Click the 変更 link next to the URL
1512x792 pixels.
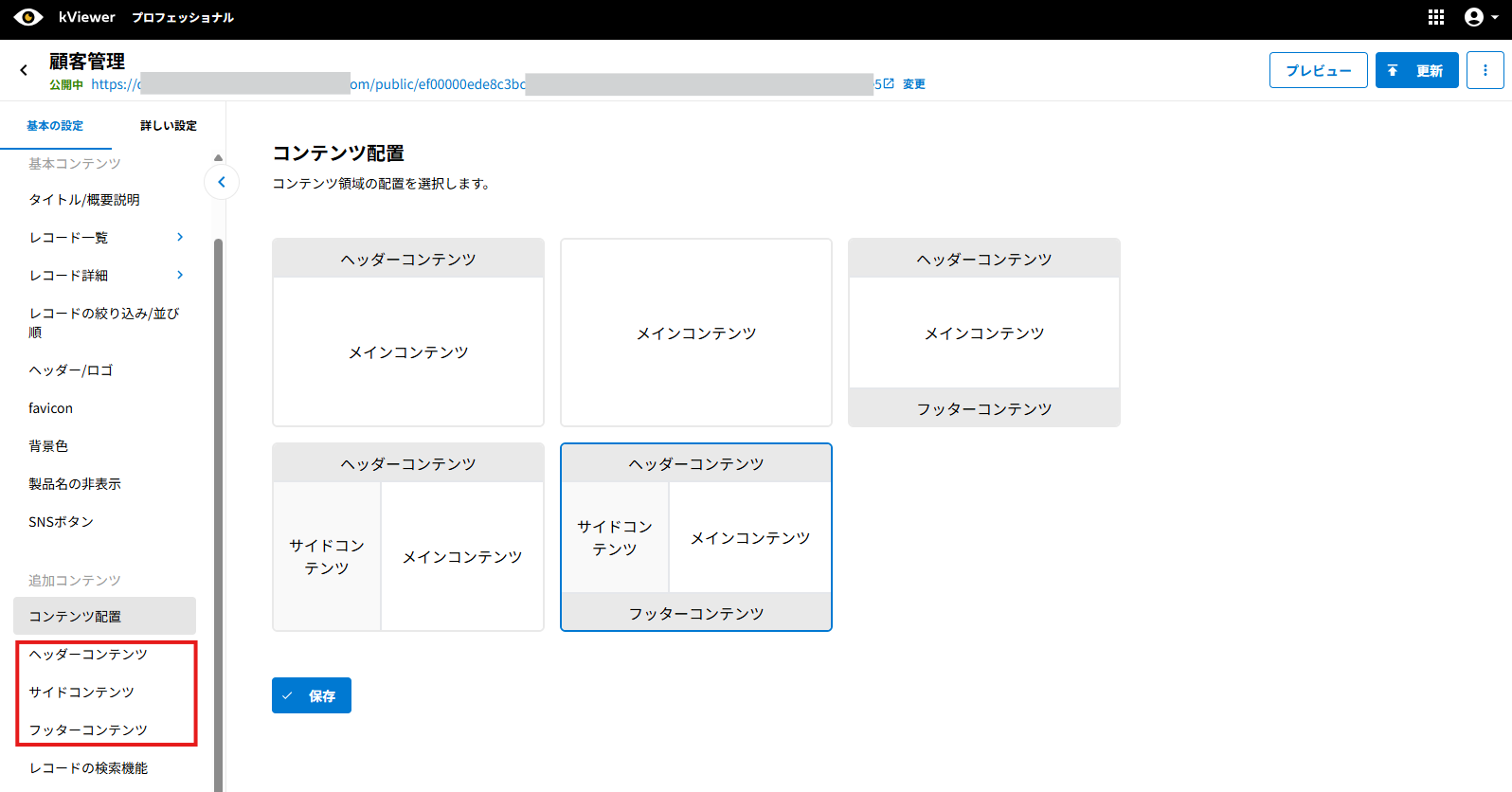point(913,84)
